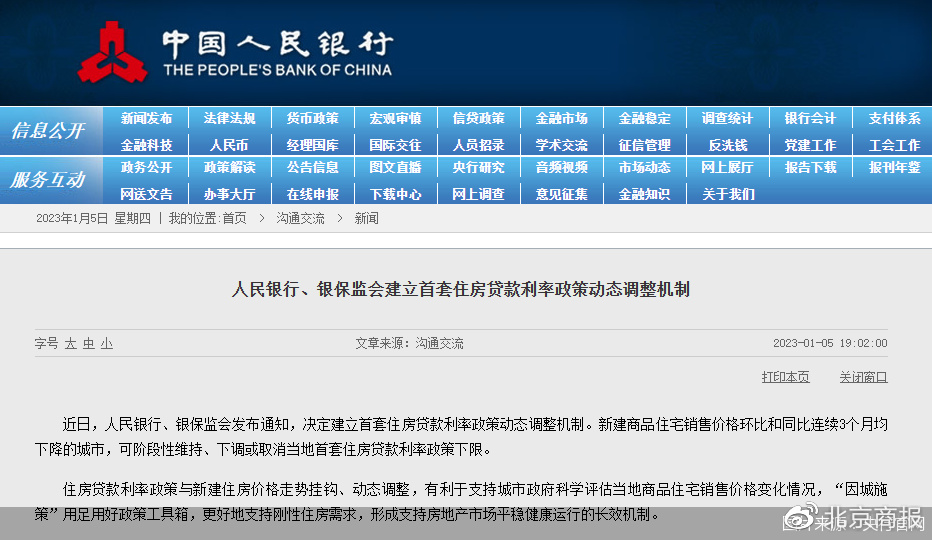Click the People's Bank of China red logo

(x=112, y=52)
